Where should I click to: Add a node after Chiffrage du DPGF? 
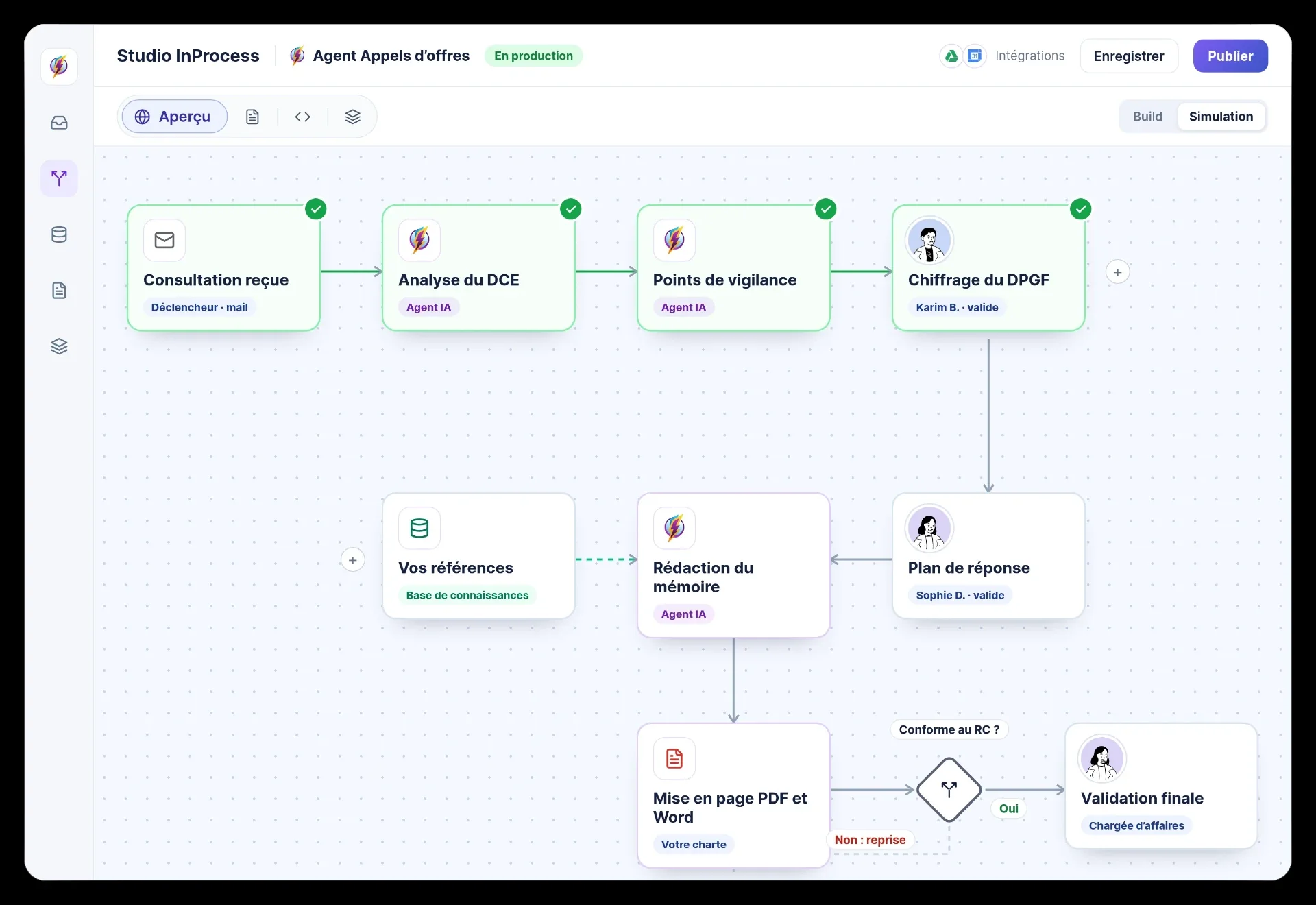1118,272
